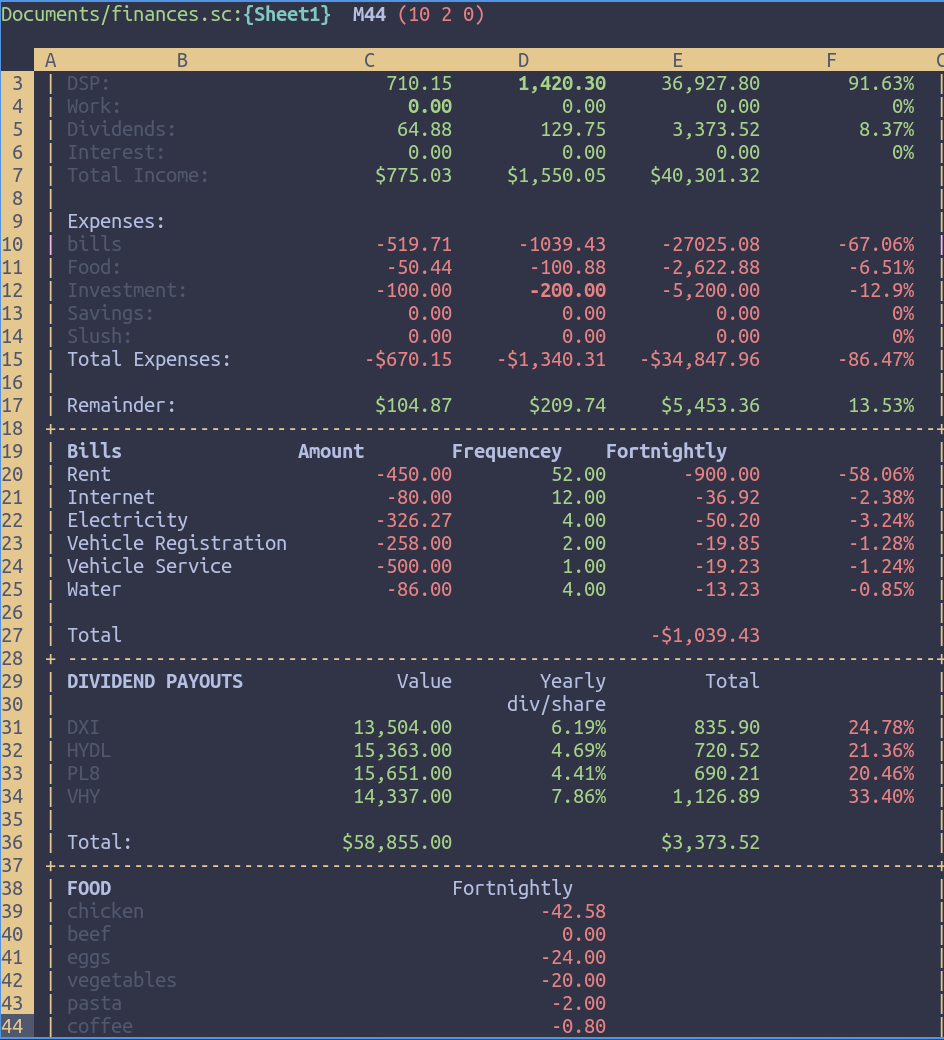This screenshot has width=944, height=1040.
Task: Click DXI value 13,504.00
Action: click(402, 728)
